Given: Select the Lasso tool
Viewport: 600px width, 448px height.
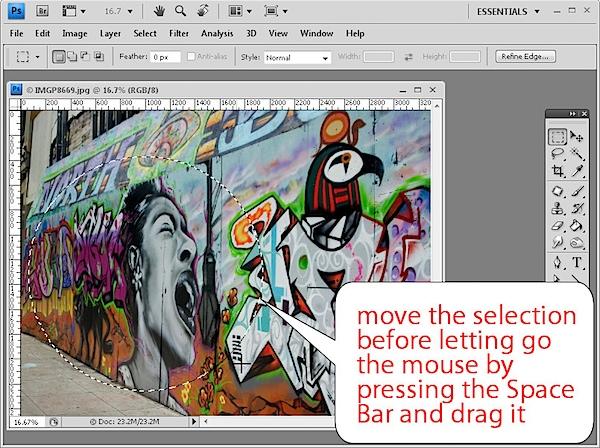Looking at the screenshot, I should [x=558, y=154].
